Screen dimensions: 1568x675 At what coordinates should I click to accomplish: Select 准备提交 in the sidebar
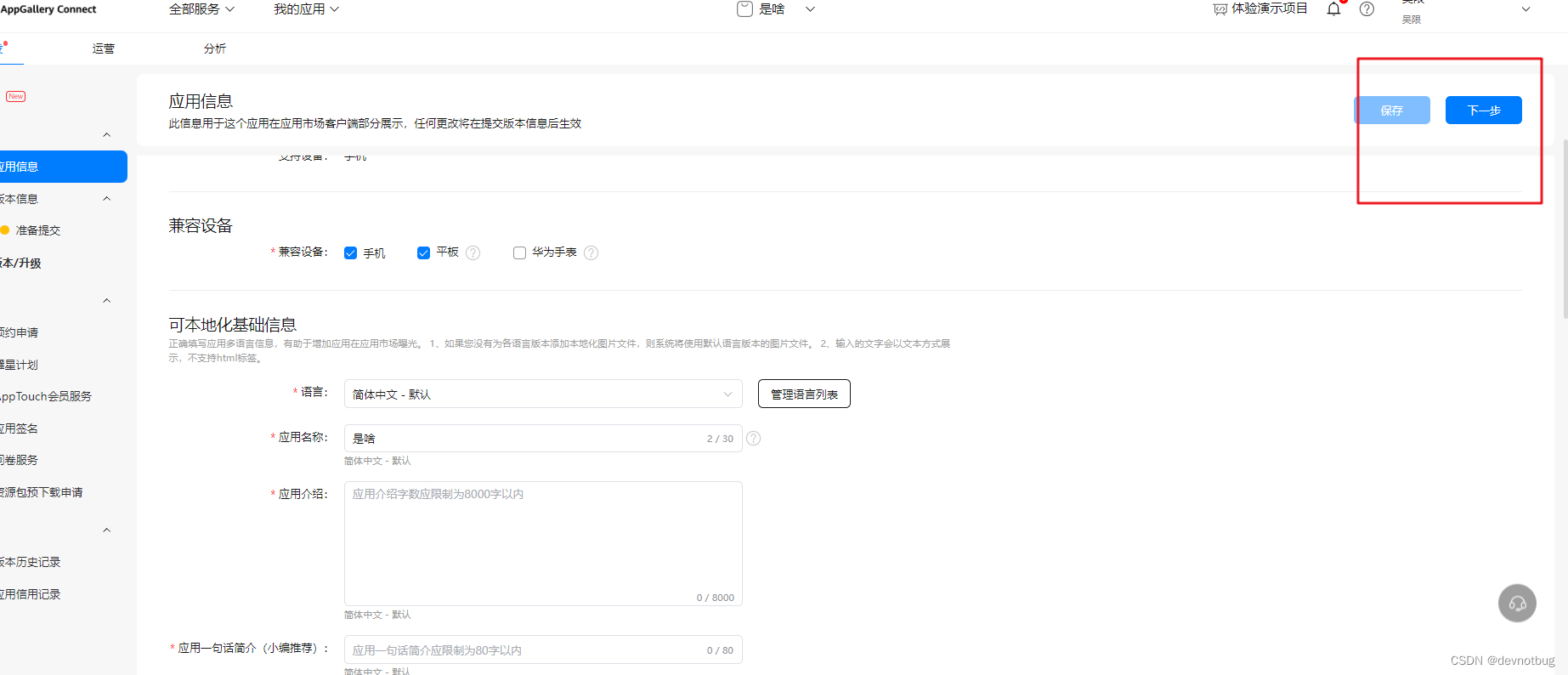[x=38, y=230]
